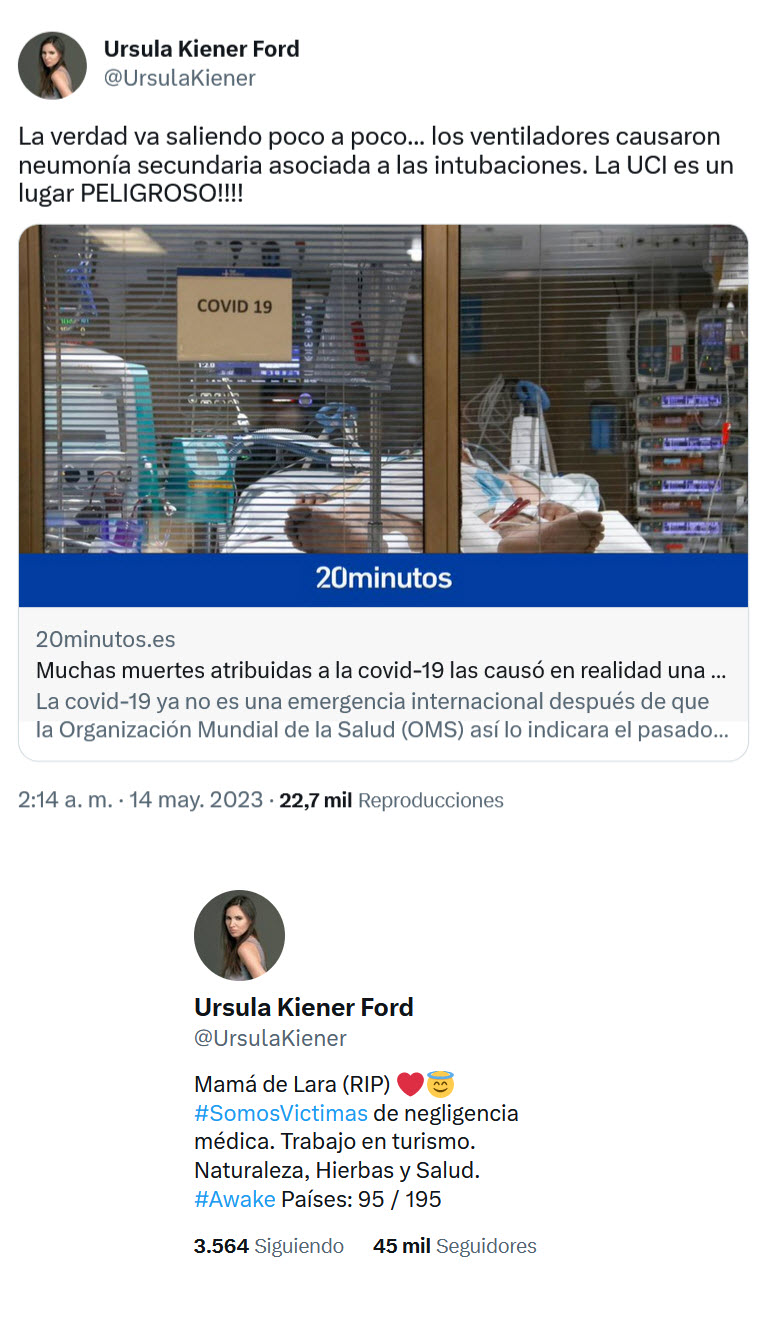
Task: Open the large round profile photo
Action: pyautogui.click(x=239, y=935)
